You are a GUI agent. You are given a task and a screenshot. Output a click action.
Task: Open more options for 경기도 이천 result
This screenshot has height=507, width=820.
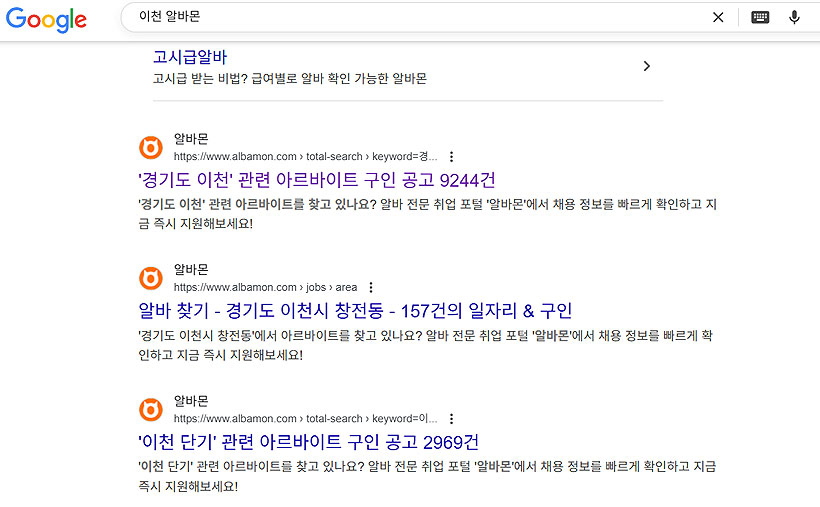coord(451,156)
